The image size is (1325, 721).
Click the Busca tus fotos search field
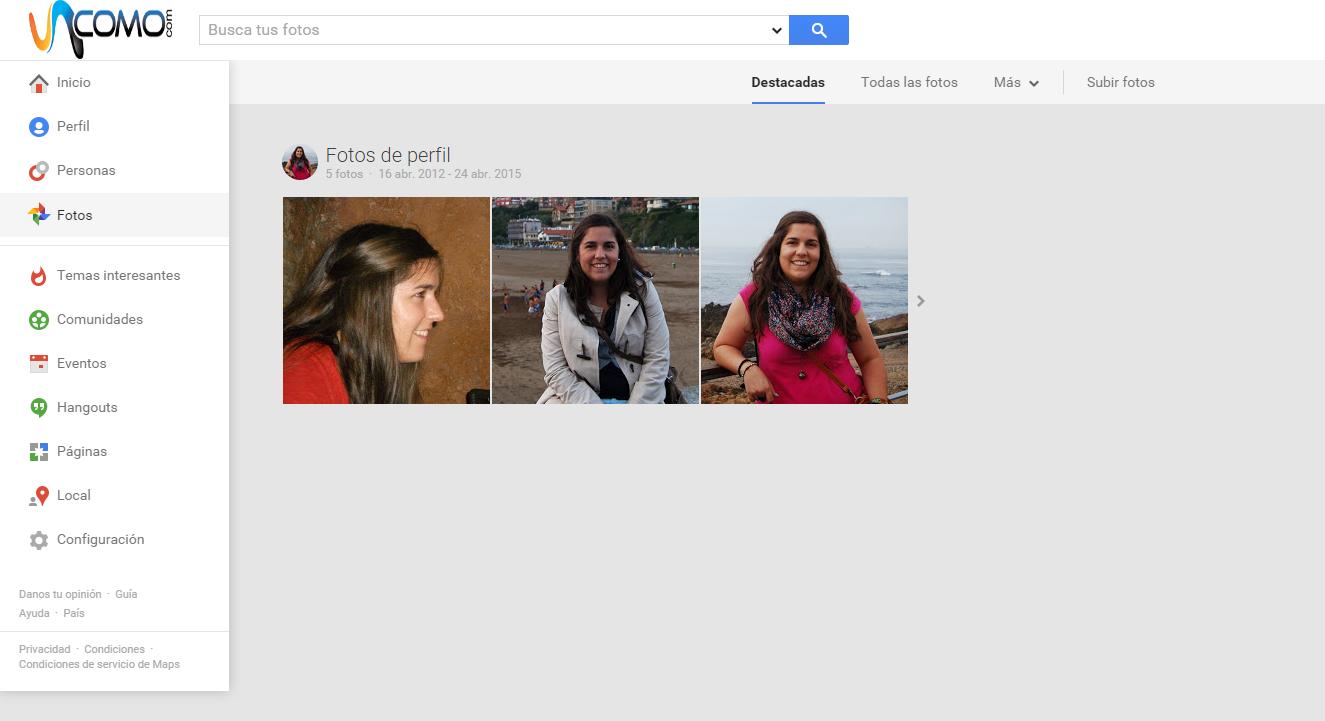485,30
